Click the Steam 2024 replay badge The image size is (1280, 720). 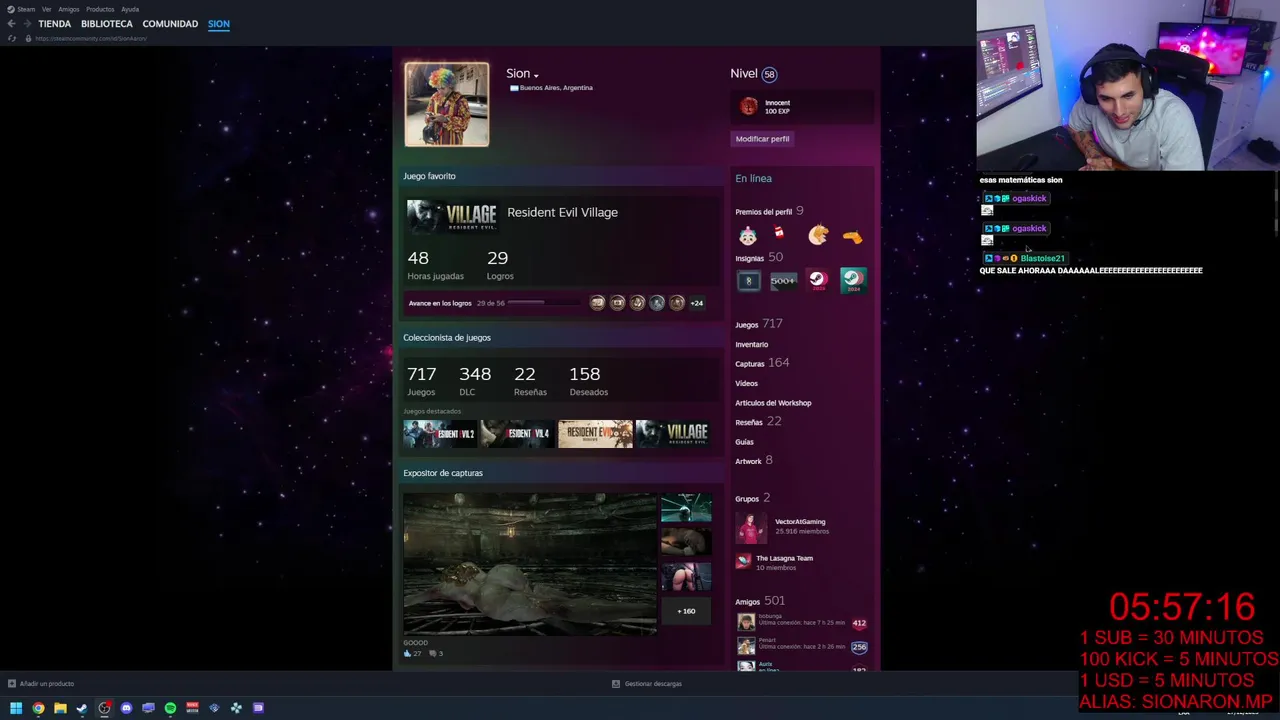pyautogui.click(x=853, y=281)
